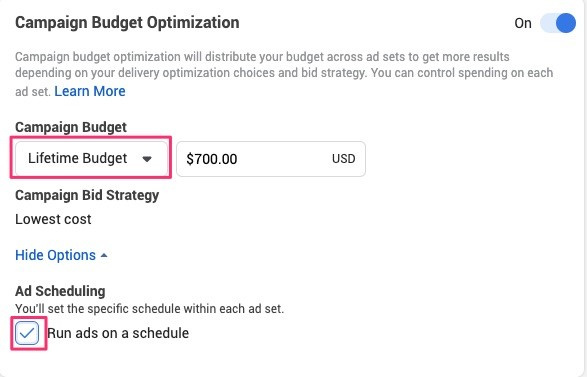
Task: Click the caret arrow in the Lifetime Budget selector
Action: click(x=147, y=159)
